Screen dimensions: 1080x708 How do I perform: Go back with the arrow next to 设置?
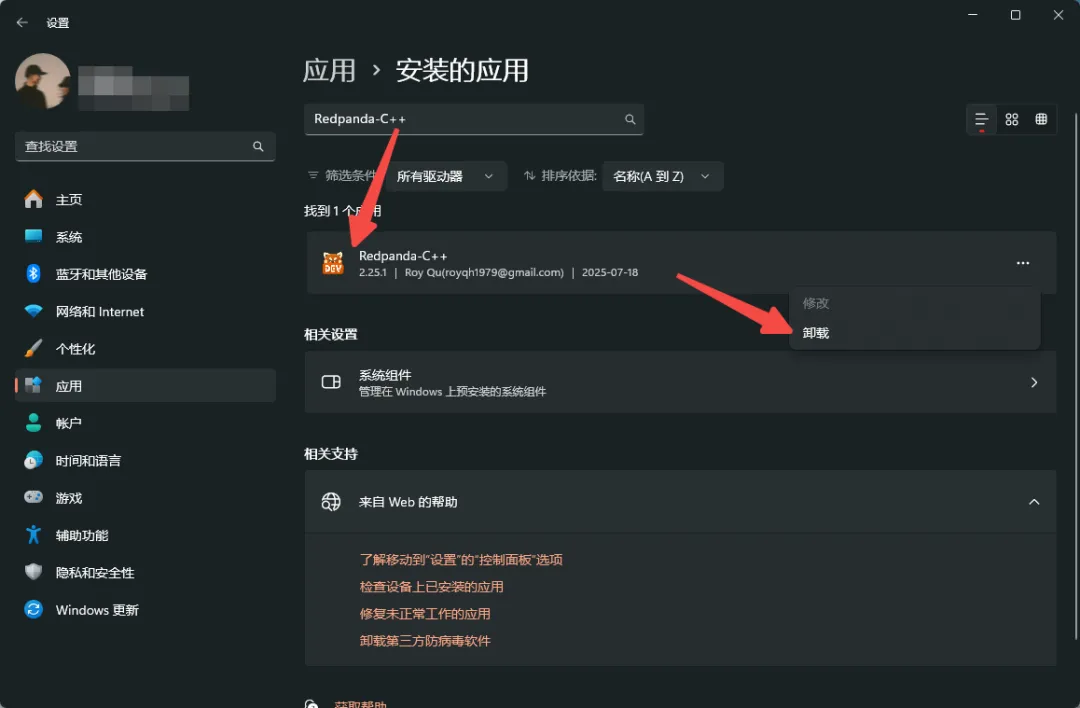22,23
